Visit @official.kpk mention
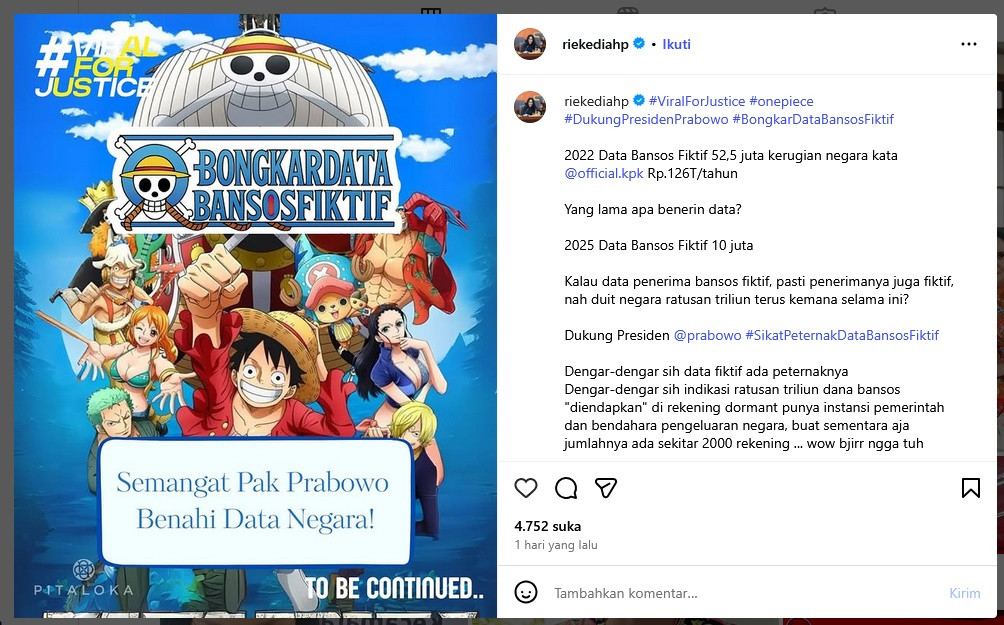 click(604, 173)
